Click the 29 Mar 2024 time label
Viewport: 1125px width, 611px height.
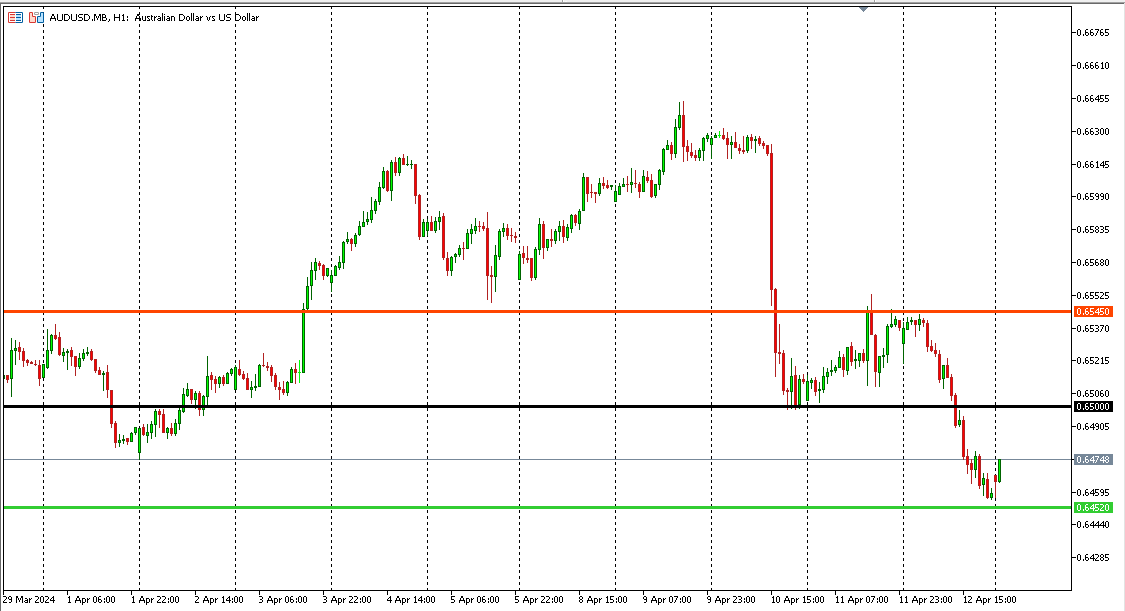[x=29, y=600]
